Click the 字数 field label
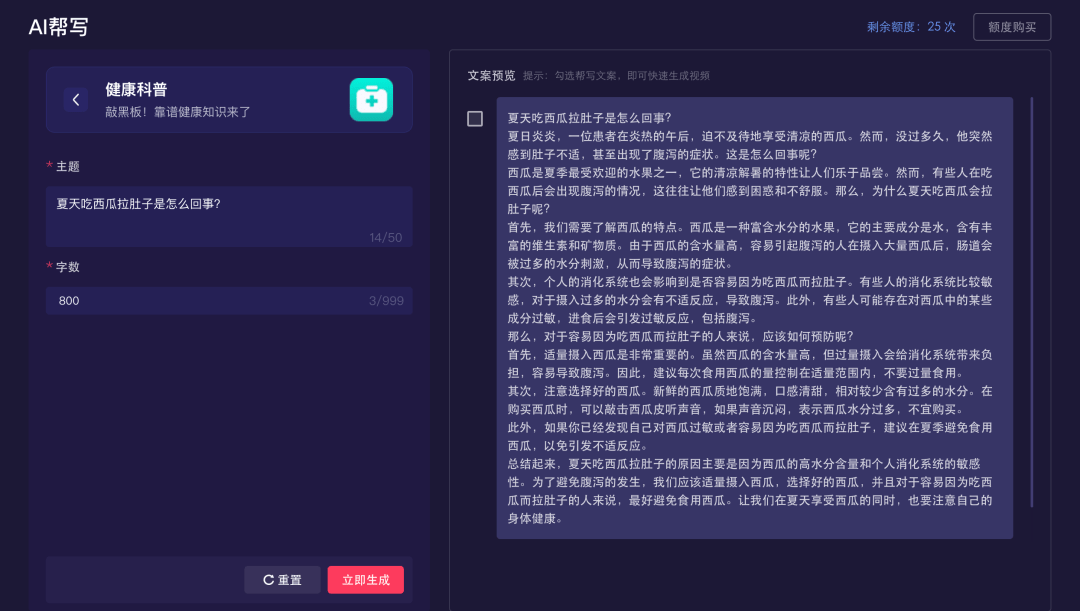Viewport: 1080px width, 611px height. 68,267
